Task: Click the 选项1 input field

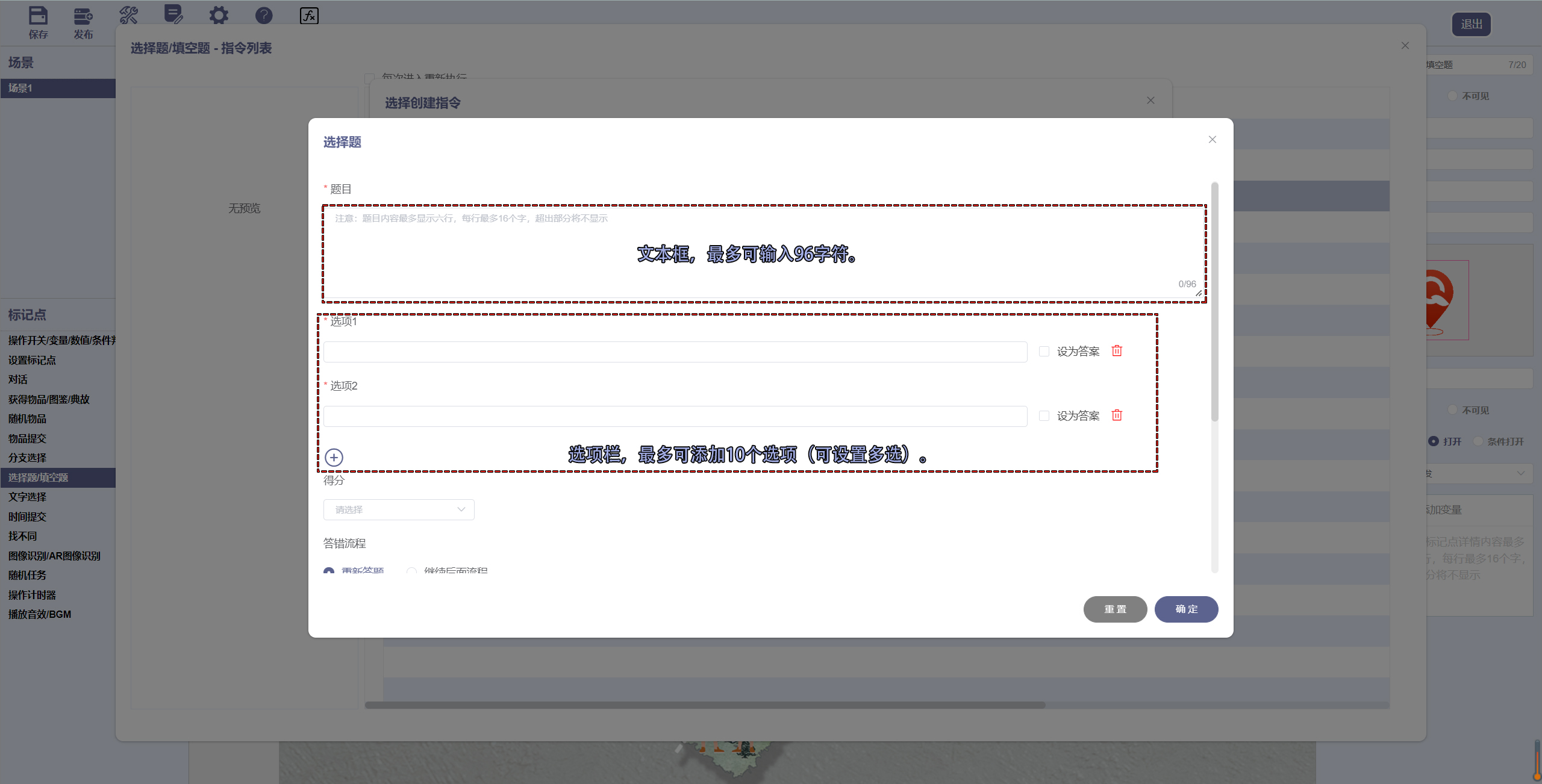Action: click(x=675, y=352)
